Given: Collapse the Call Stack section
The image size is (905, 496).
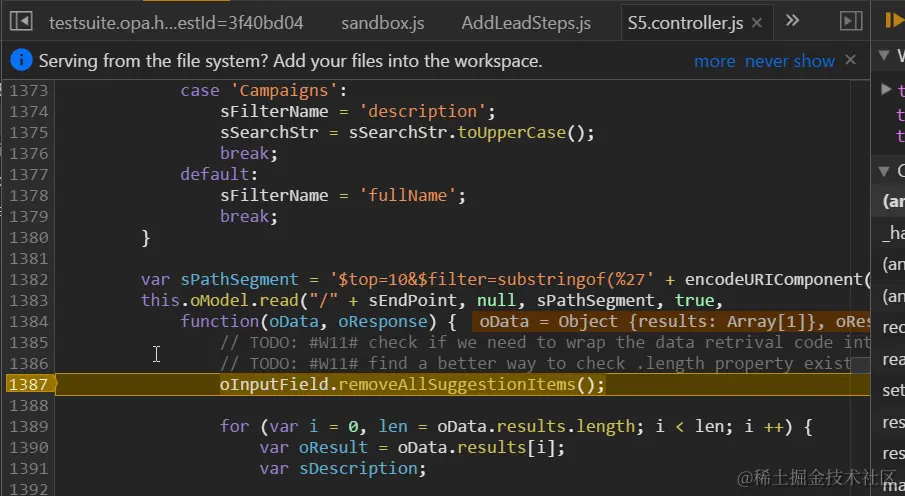Looking at the screenshot, I should pyautogui.click(x=884, y=171).
